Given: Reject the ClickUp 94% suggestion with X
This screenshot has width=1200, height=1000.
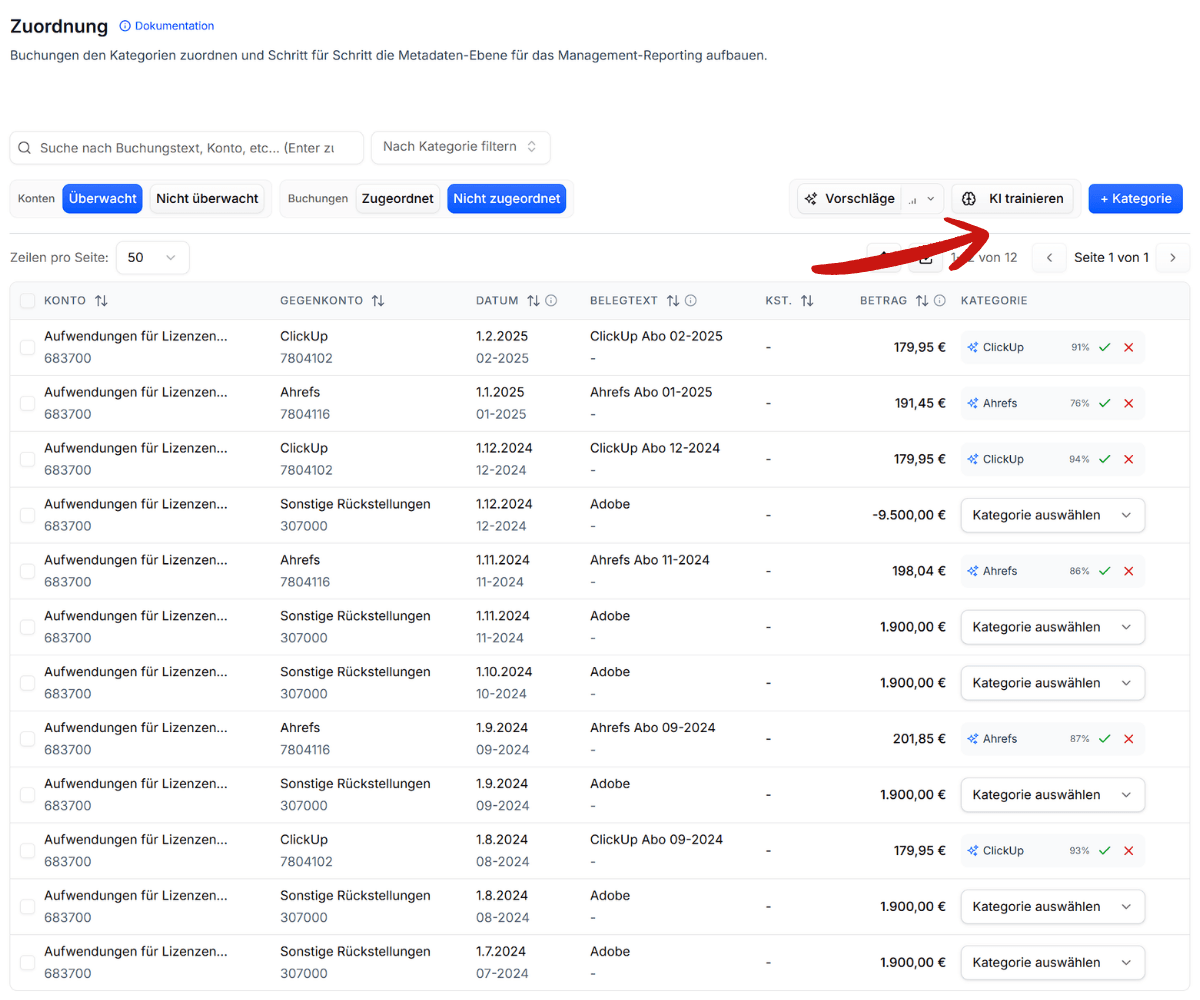Looking at the screenshot, I should pos(1129,459).
